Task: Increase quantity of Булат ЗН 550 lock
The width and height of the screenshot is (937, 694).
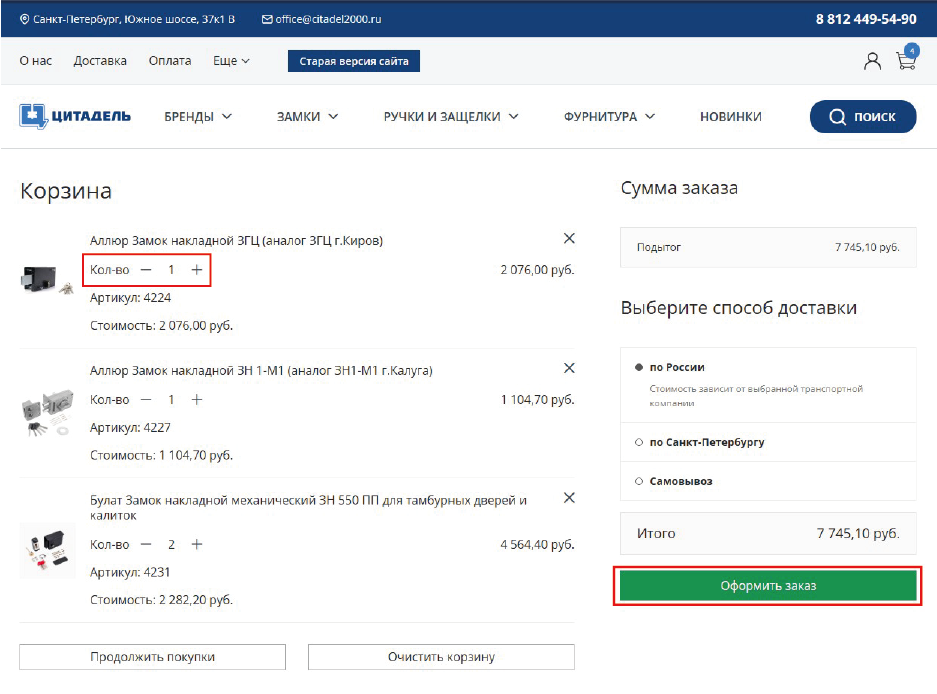Action: [197, 544]
